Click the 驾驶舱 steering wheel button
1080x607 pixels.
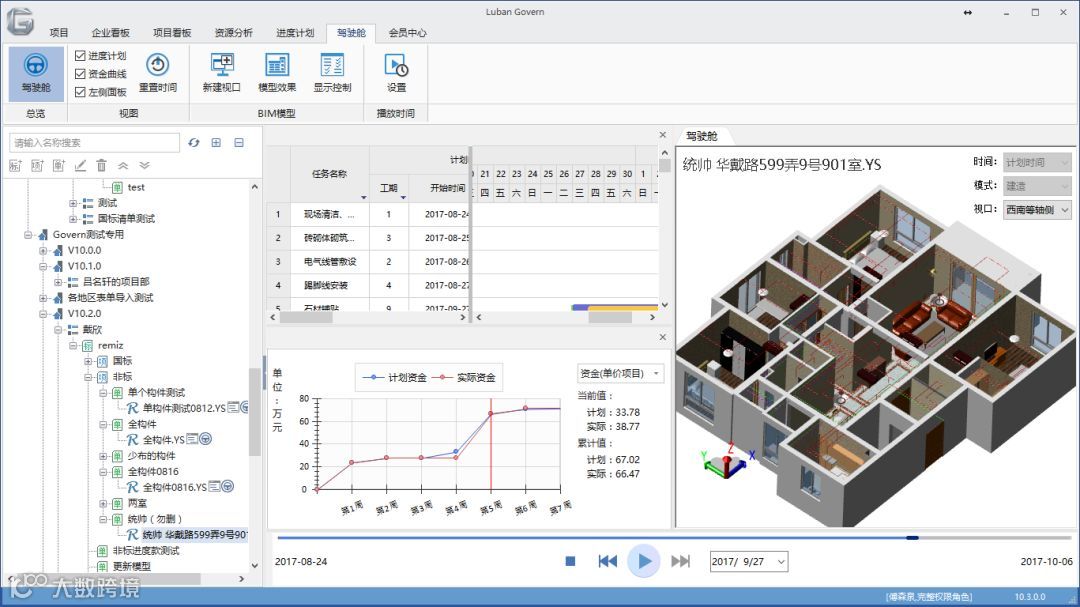pos(36,73)
